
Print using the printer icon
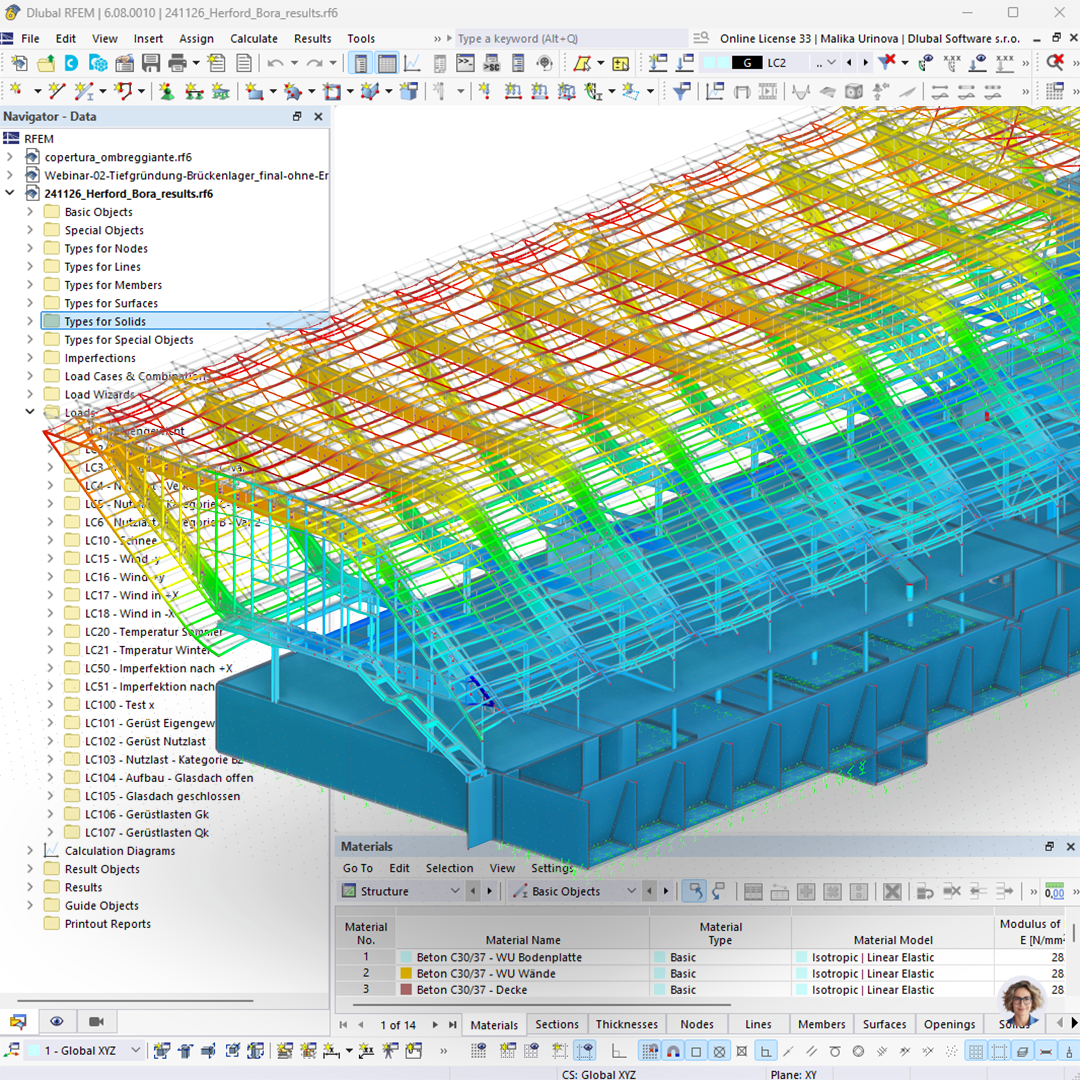178,63
